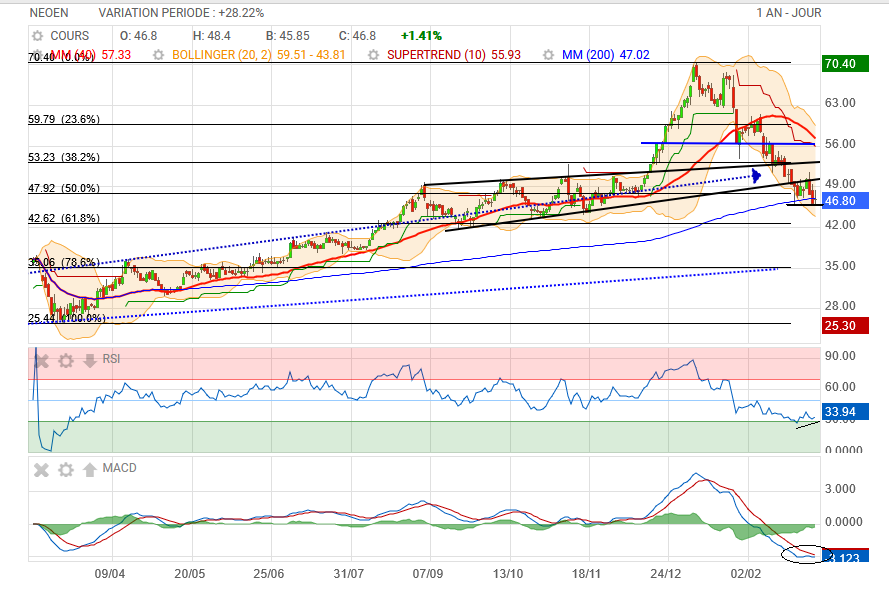
Task: Select the RSI panel title
Action: tap(111, 359)
